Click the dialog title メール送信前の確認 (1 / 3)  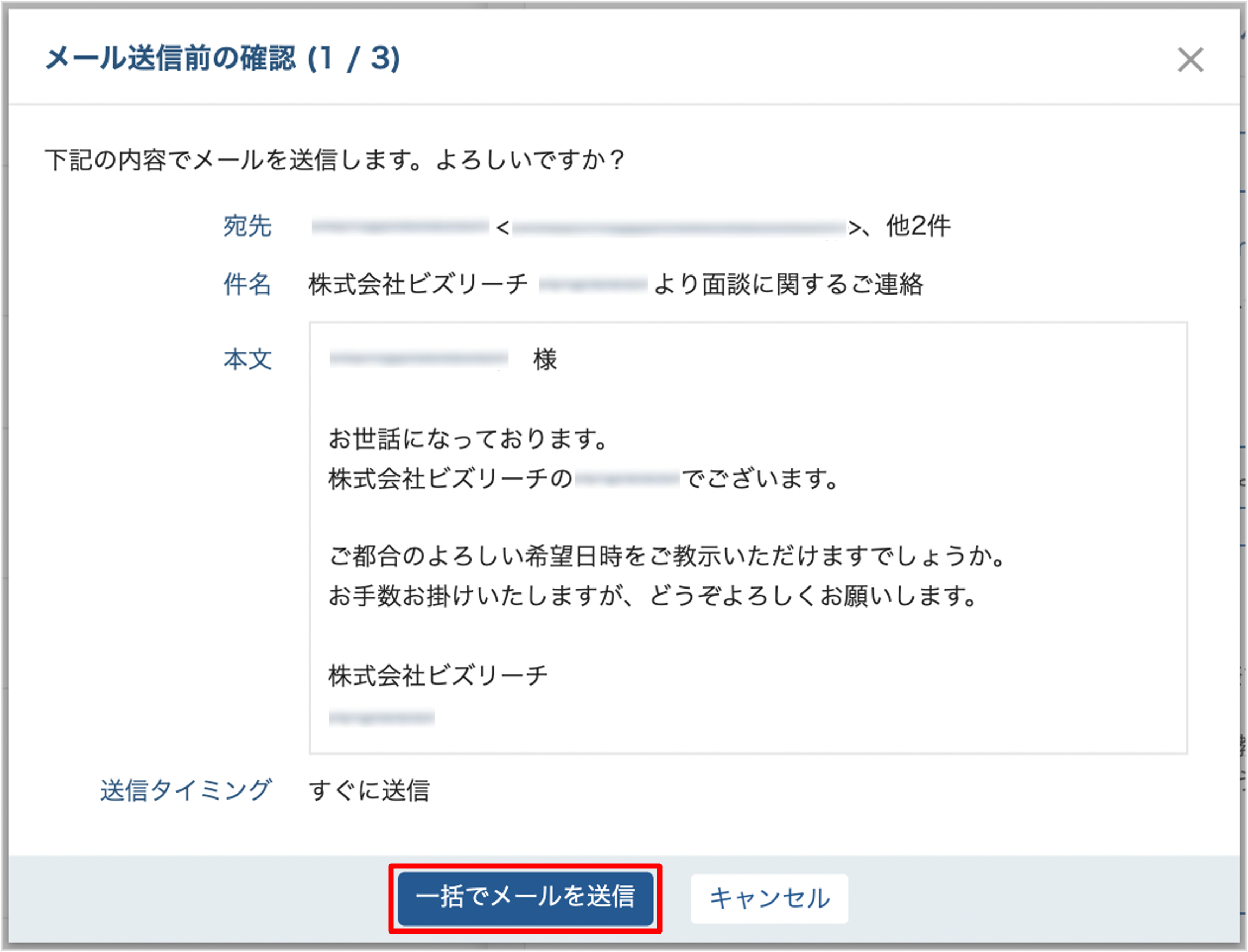[x=222, y=59]
